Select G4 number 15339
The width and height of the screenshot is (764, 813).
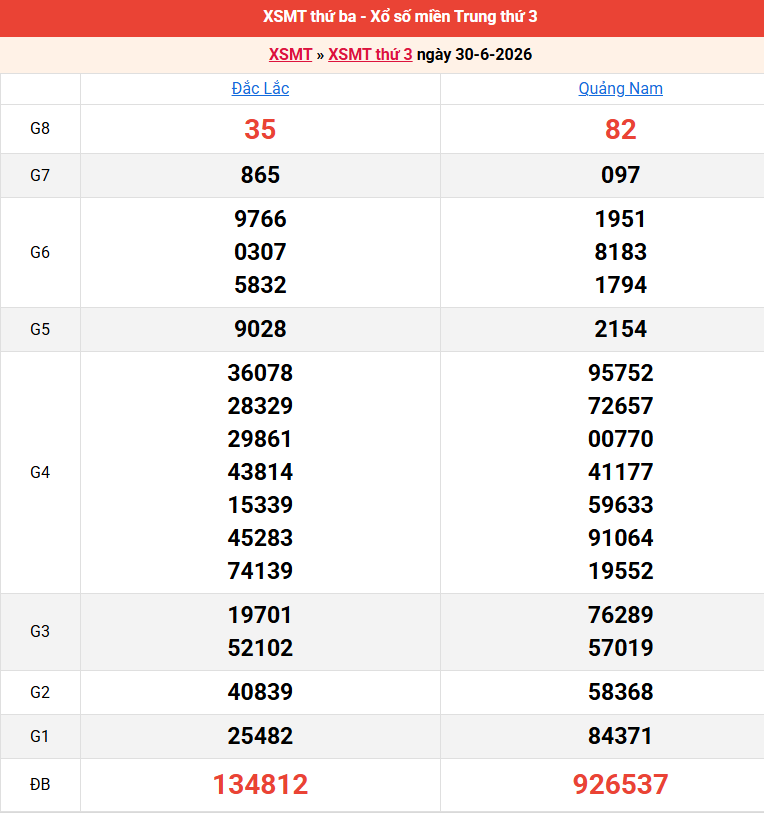pyautogui.click(x=260, y=505)
